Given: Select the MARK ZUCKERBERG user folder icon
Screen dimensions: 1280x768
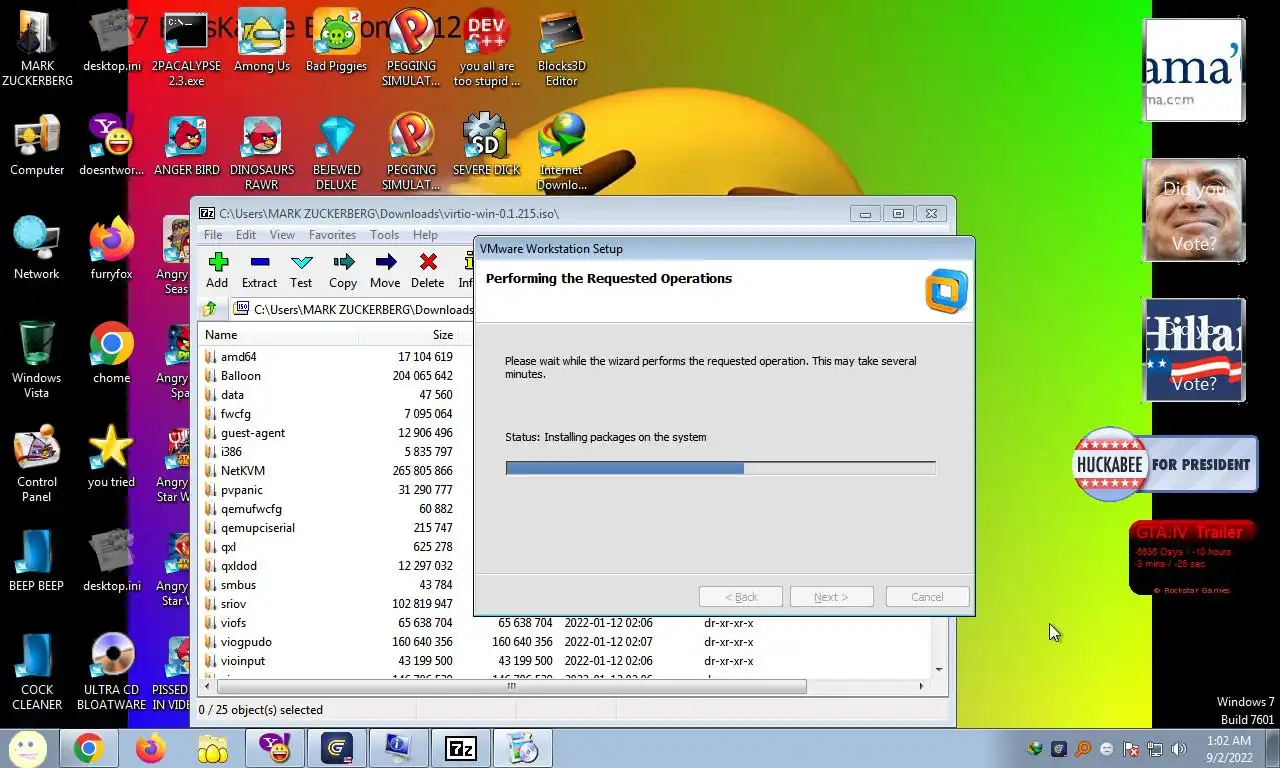Looking at the screenshot, I should tap(37, 50).
